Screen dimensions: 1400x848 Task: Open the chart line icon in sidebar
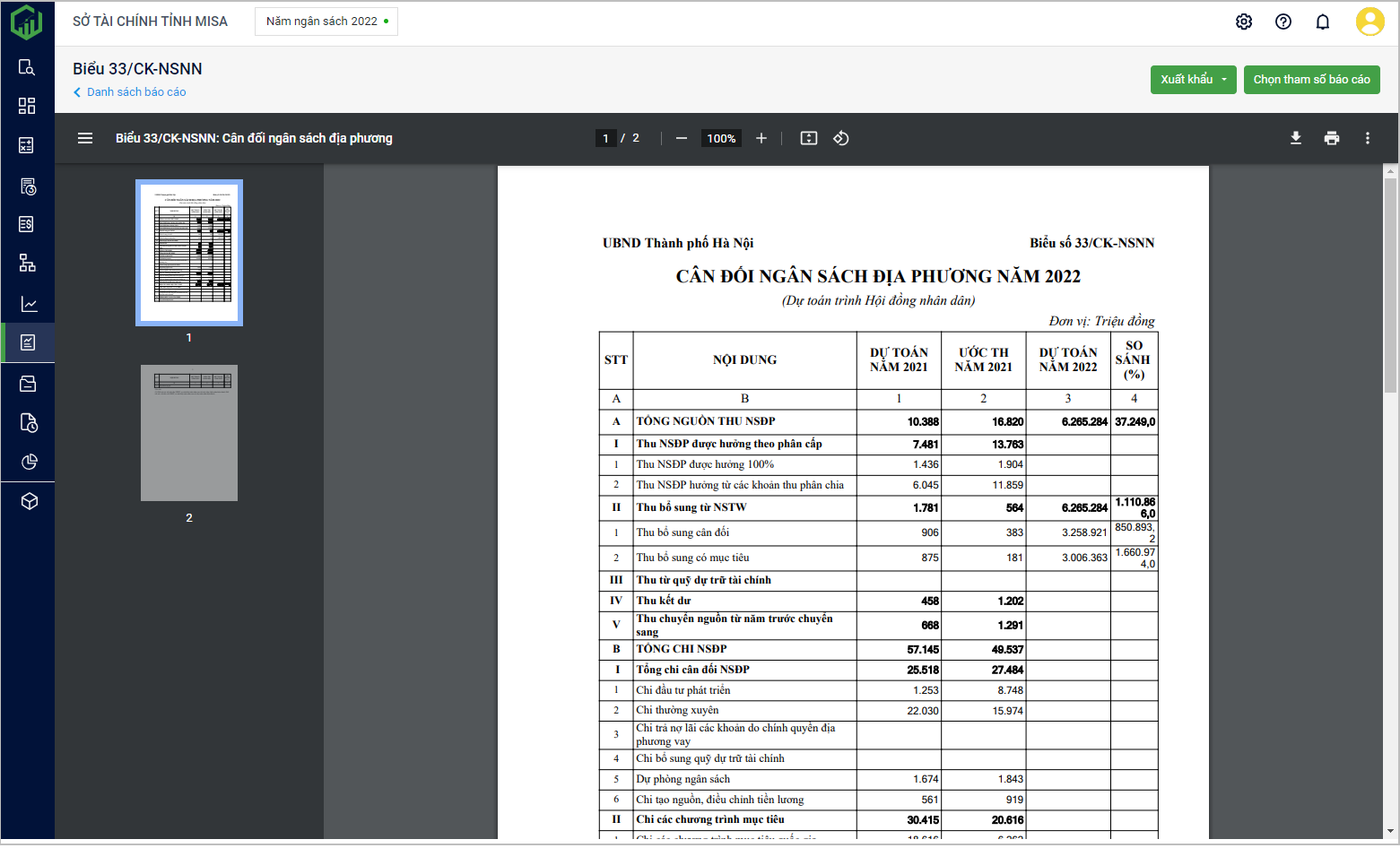(28, 304)
